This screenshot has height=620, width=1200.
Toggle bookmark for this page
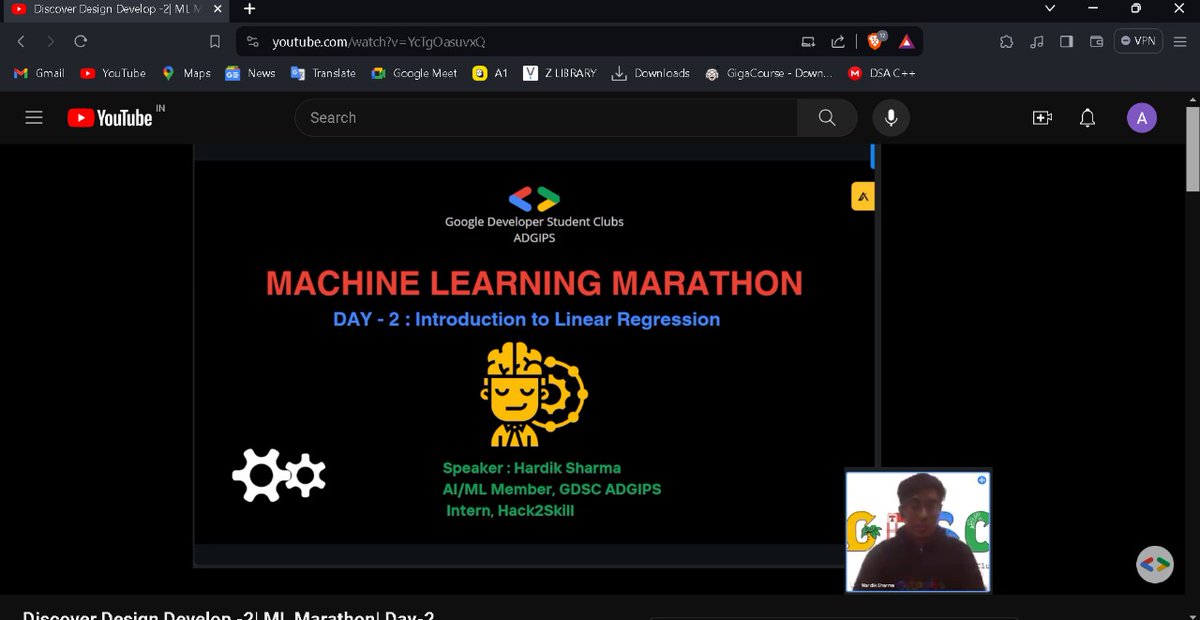tap(213, 41)
